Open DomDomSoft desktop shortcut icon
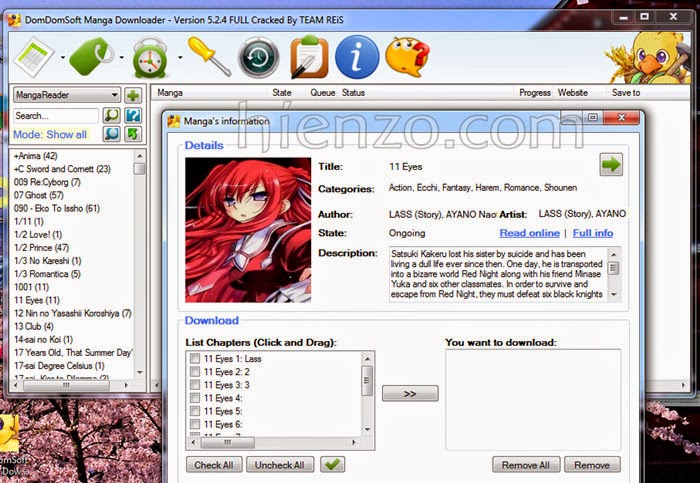 click(10, 442)
